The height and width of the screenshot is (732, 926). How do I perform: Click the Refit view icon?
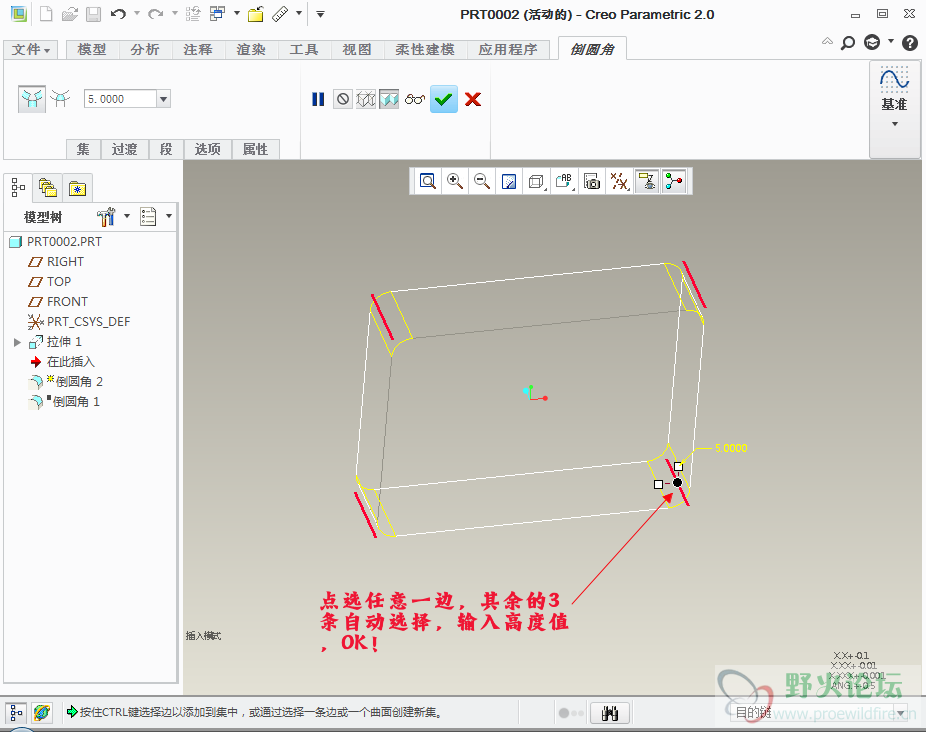[x=428, y=181]
